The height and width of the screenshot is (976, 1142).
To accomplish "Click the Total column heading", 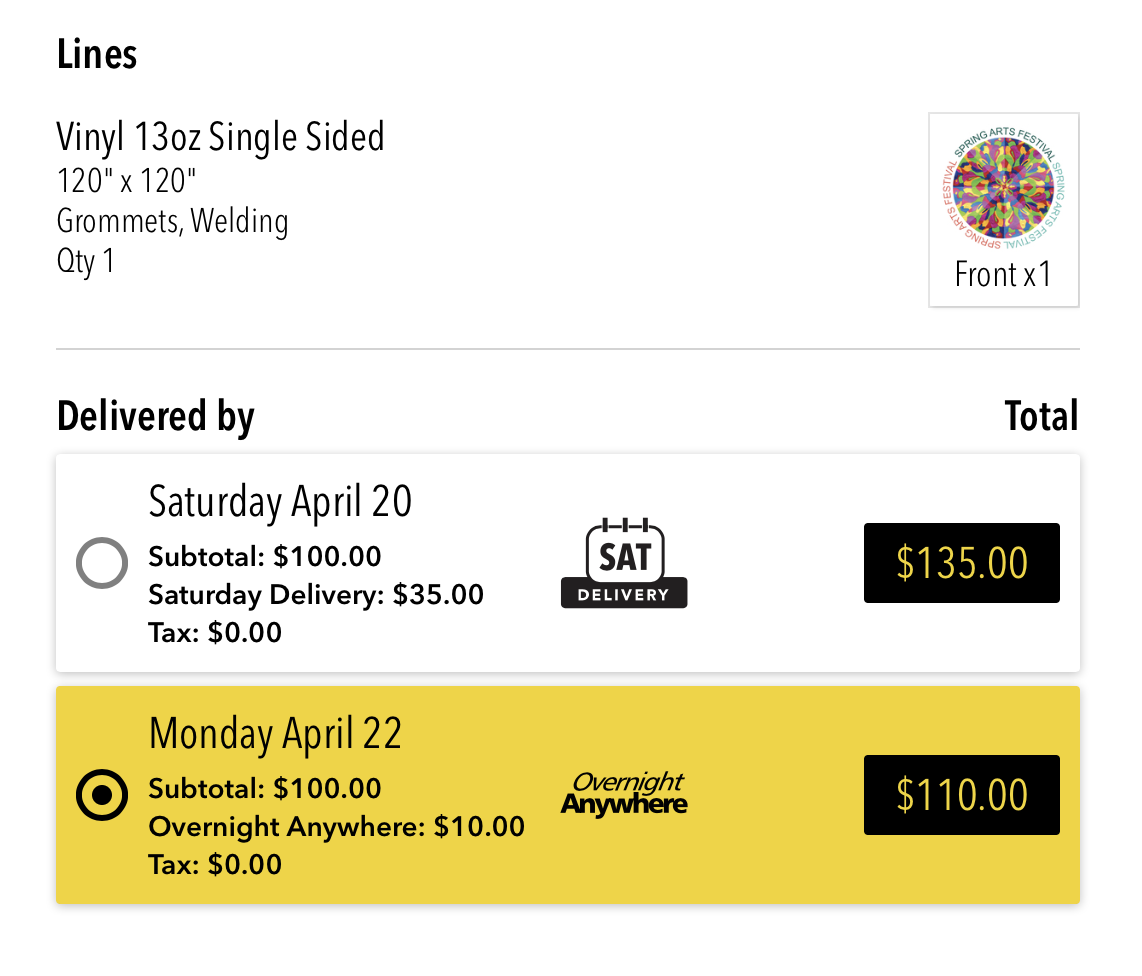I will (x=1041, y=416).
